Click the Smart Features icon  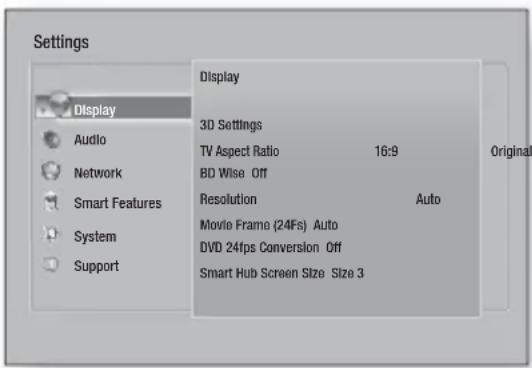click(x=51, y=201)
